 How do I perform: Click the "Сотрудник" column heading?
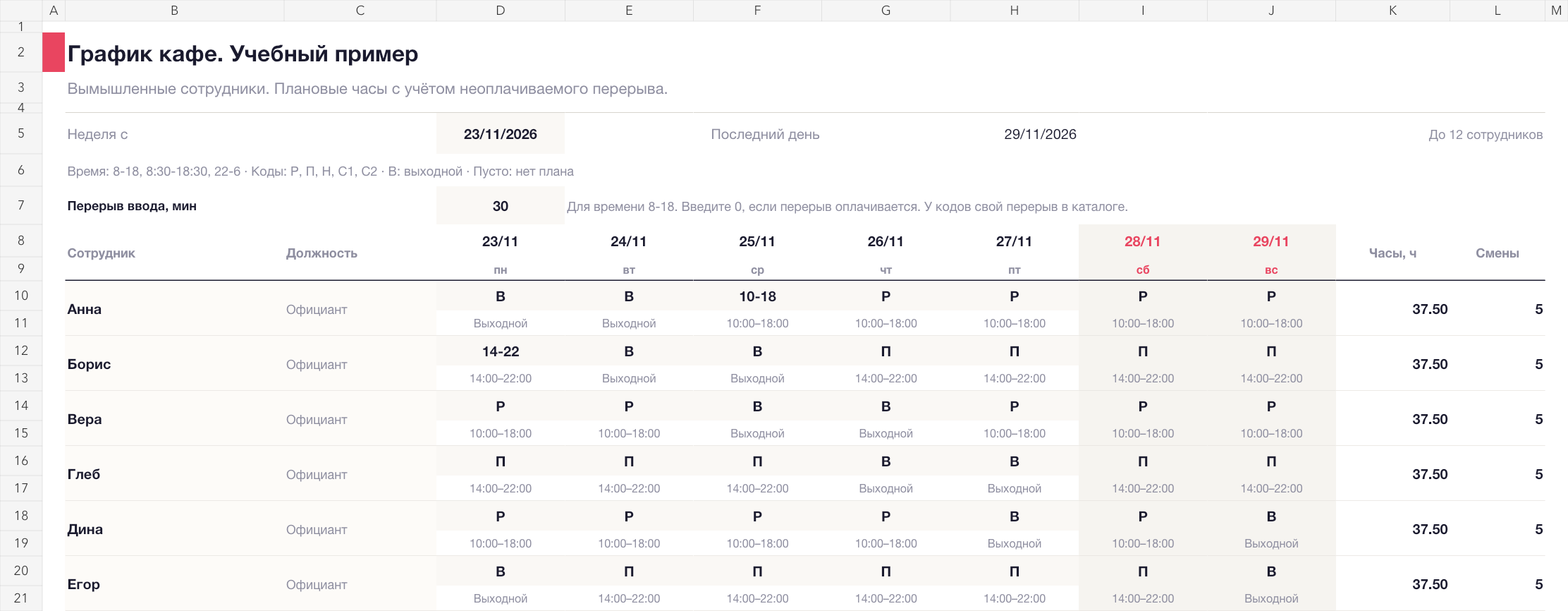pyautogui.click(x=101, y=253)
